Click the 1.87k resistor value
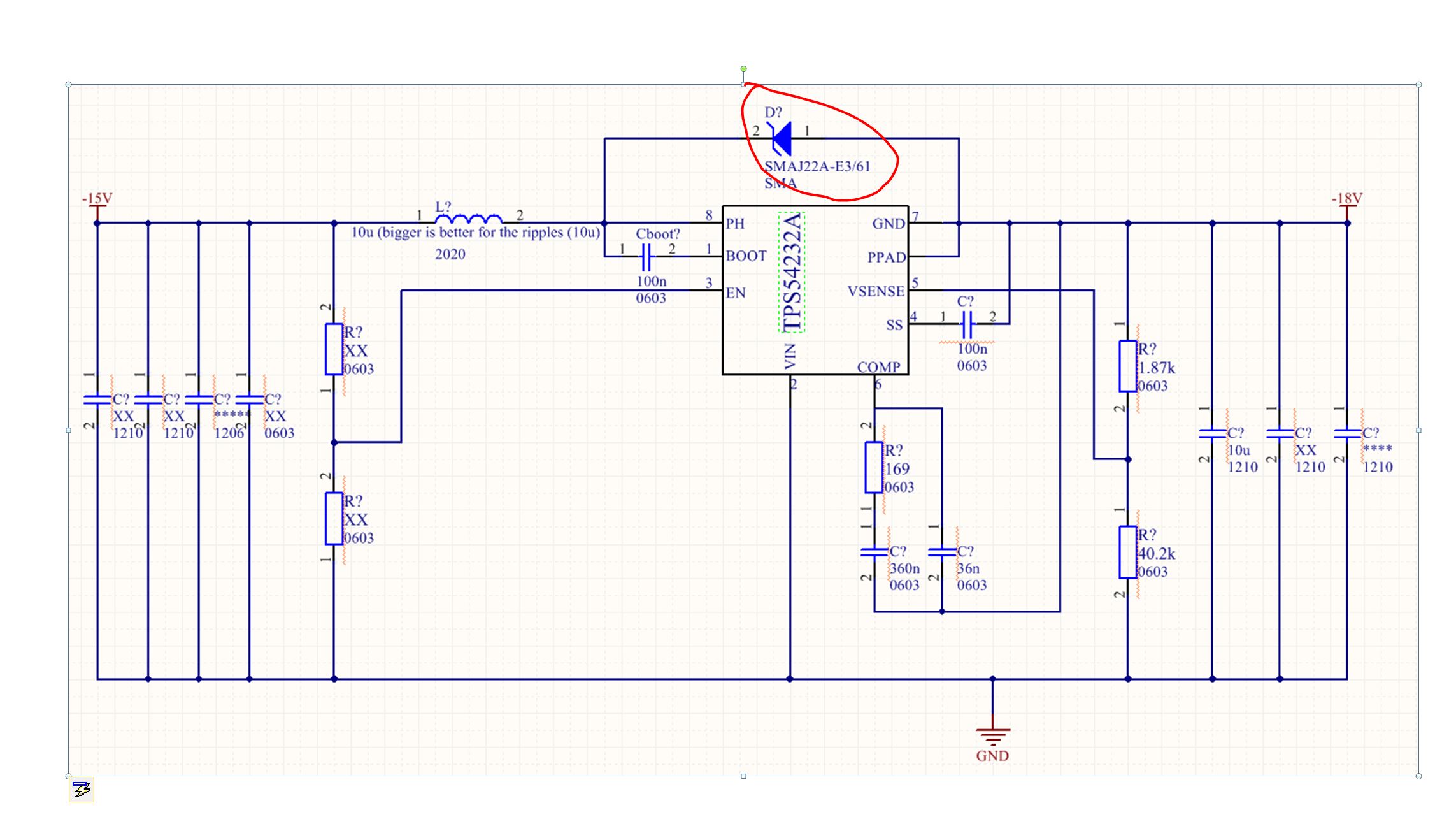Viewport: 1456px width, 817px height. pyautogui.click(x=1157, y=368)
